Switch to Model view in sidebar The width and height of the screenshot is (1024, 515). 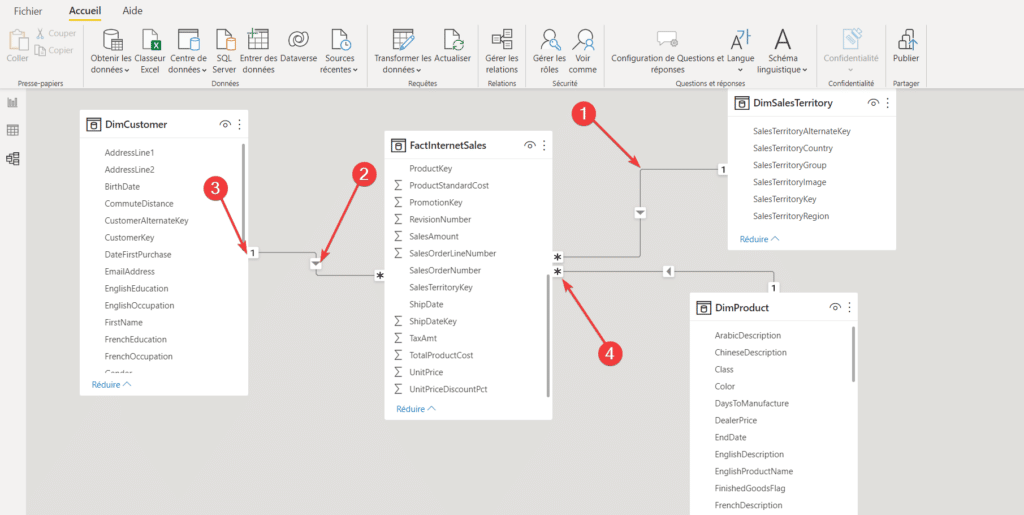coord(12,158)
